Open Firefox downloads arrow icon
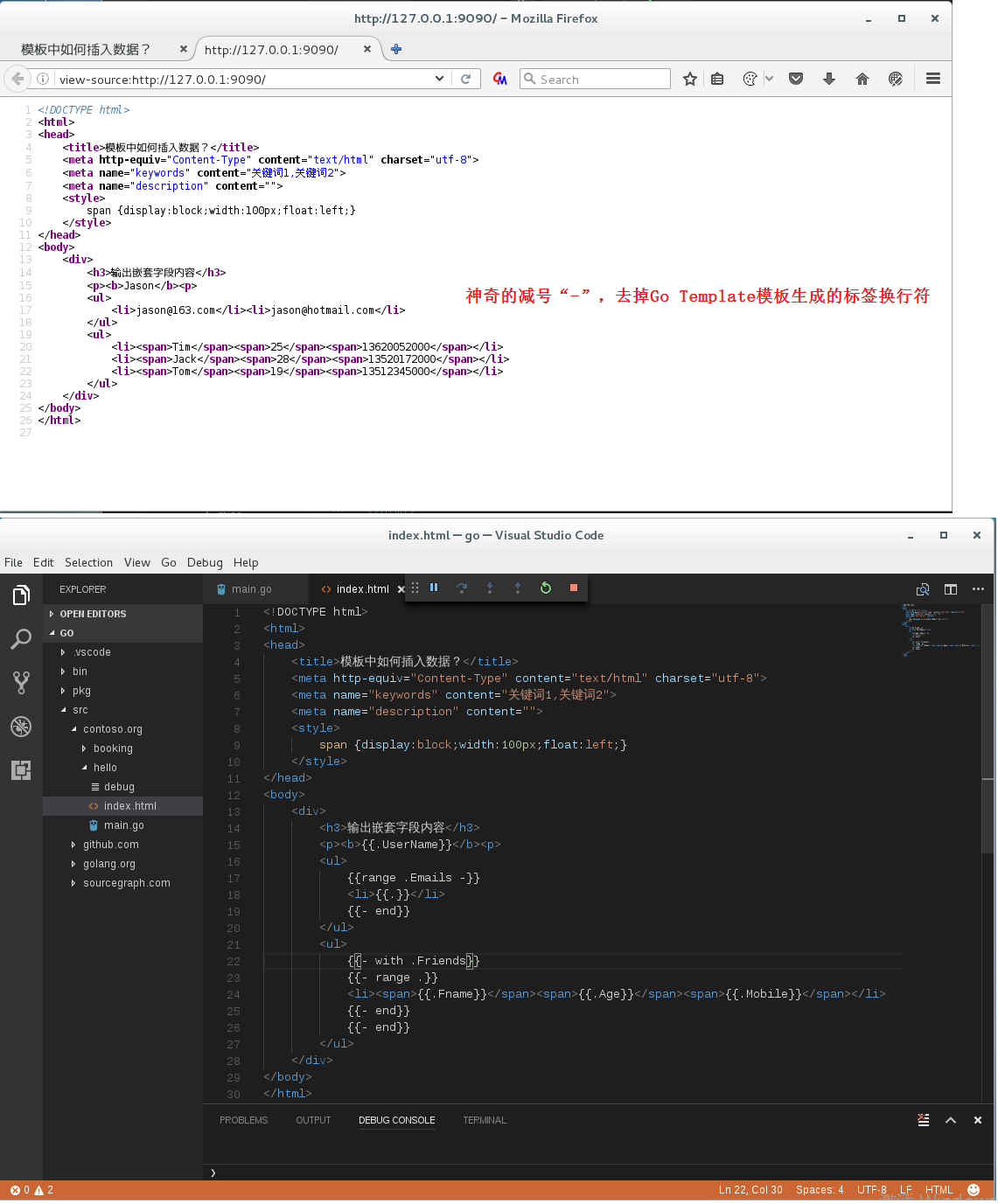 coord(829,80)
